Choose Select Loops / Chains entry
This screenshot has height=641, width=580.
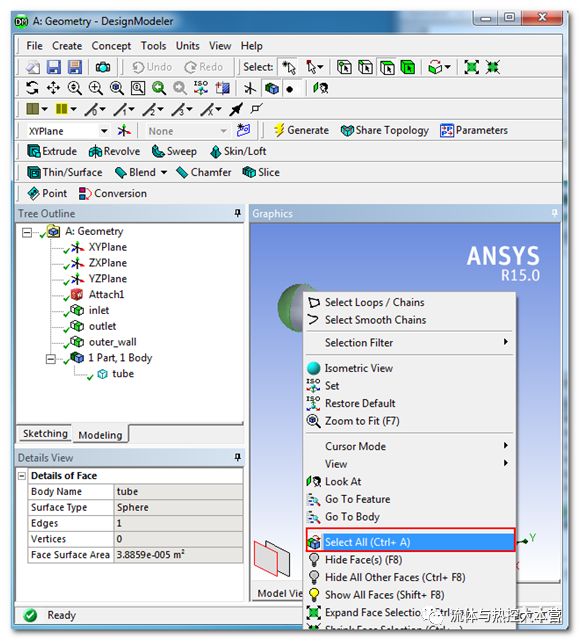(x=409, y=303)
